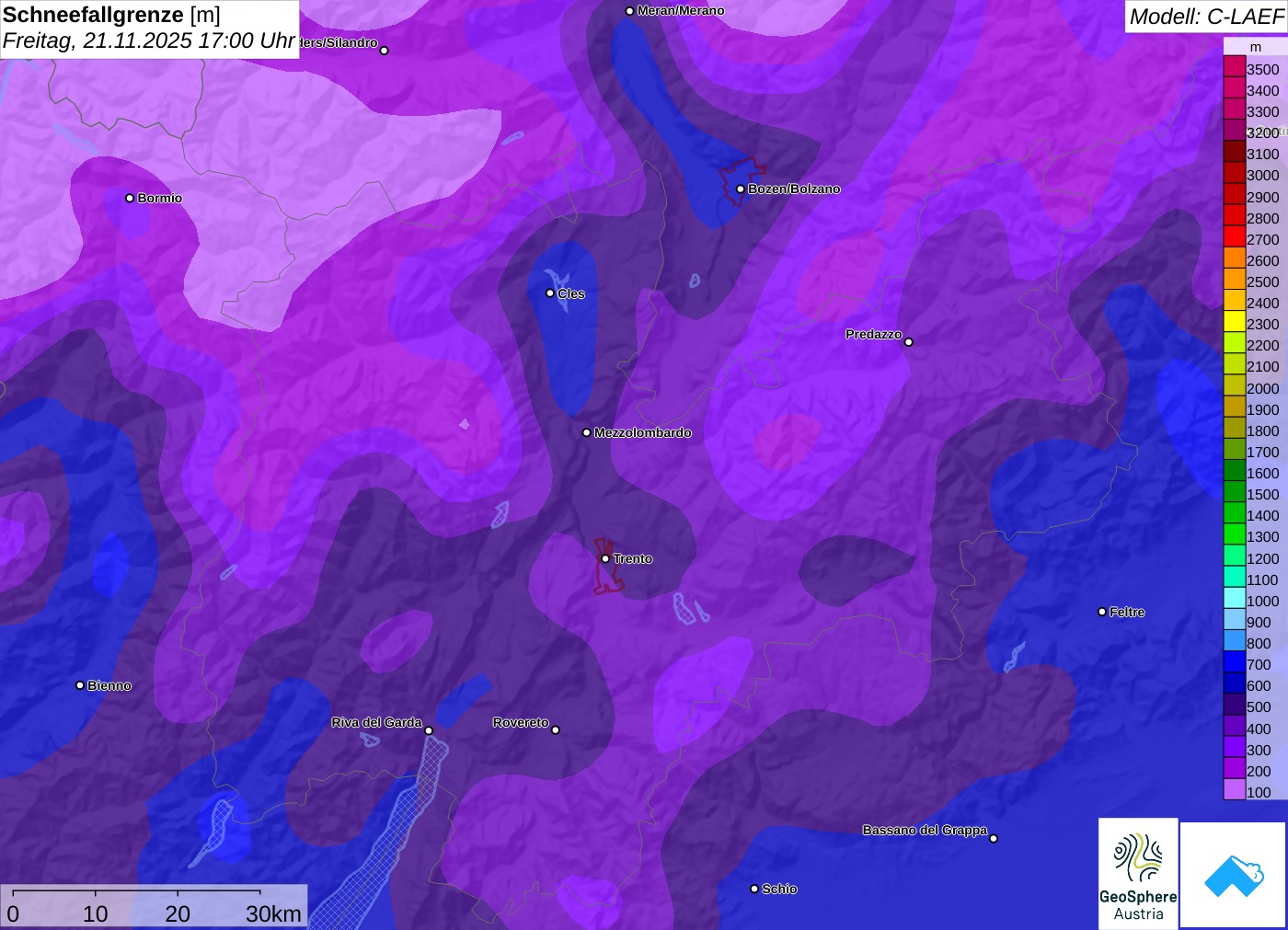Click the Schneefallgrenze [m] title

point(112,15)
